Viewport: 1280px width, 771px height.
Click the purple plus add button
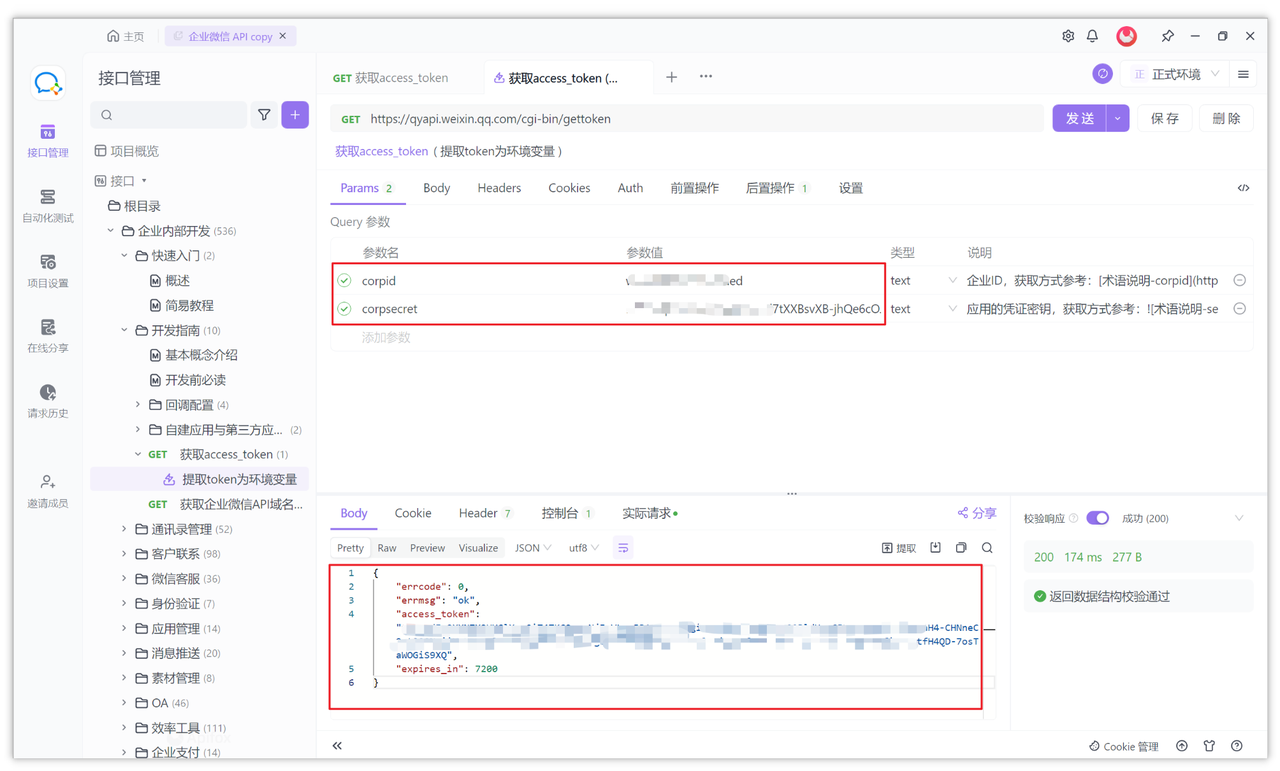pyautogui.click(x=295, y=115)
